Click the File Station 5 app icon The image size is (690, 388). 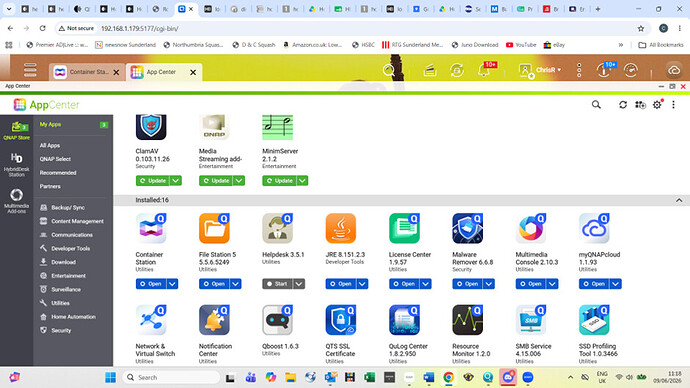tap(214, 228)
